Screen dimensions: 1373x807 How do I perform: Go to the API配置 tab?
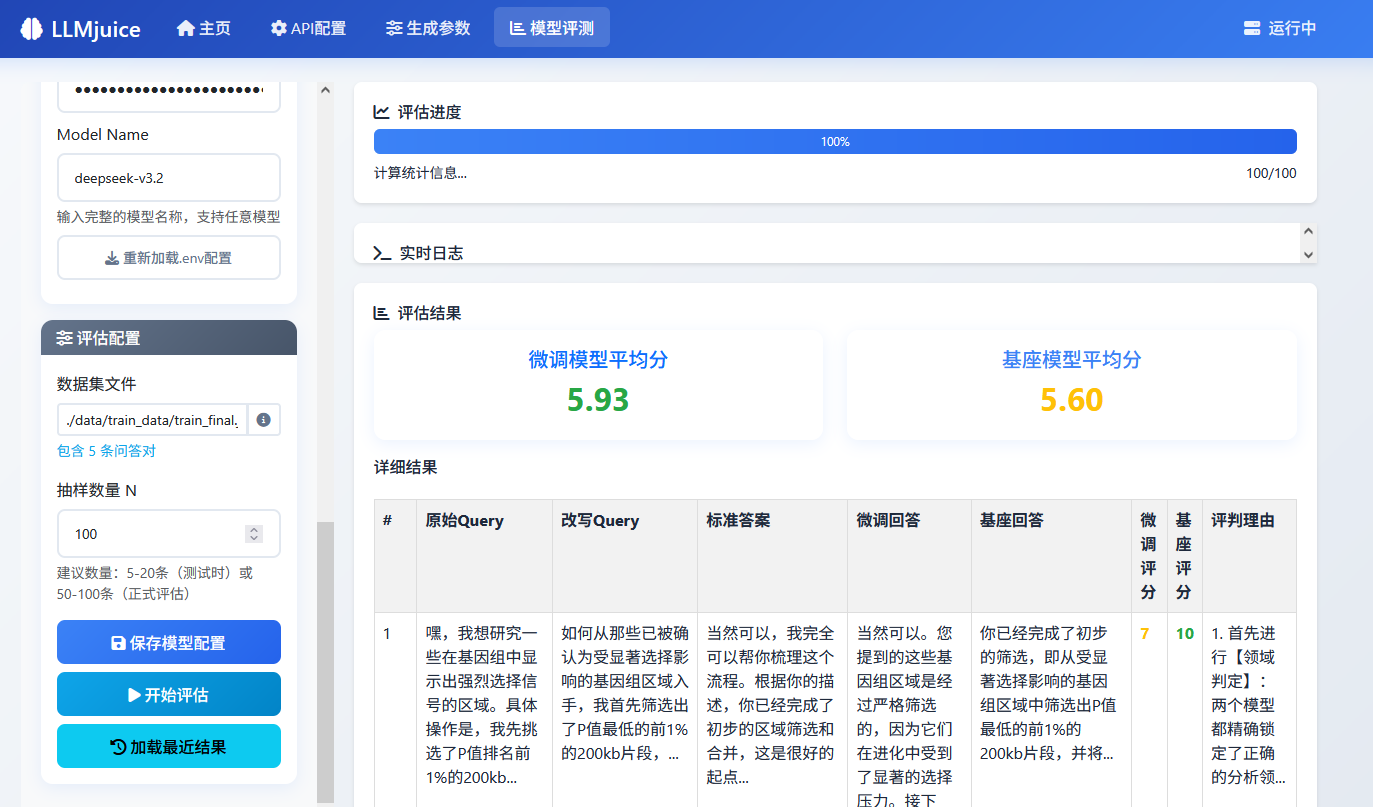308,28
